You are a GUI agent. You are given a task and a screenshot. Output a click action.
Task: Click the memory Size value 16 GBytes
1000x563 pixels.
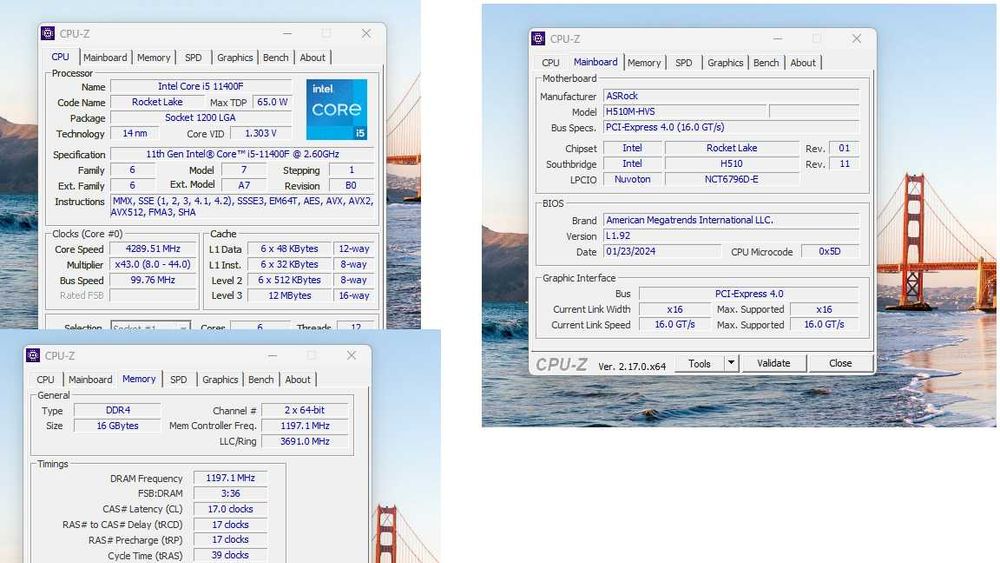[x=118, y=426]
